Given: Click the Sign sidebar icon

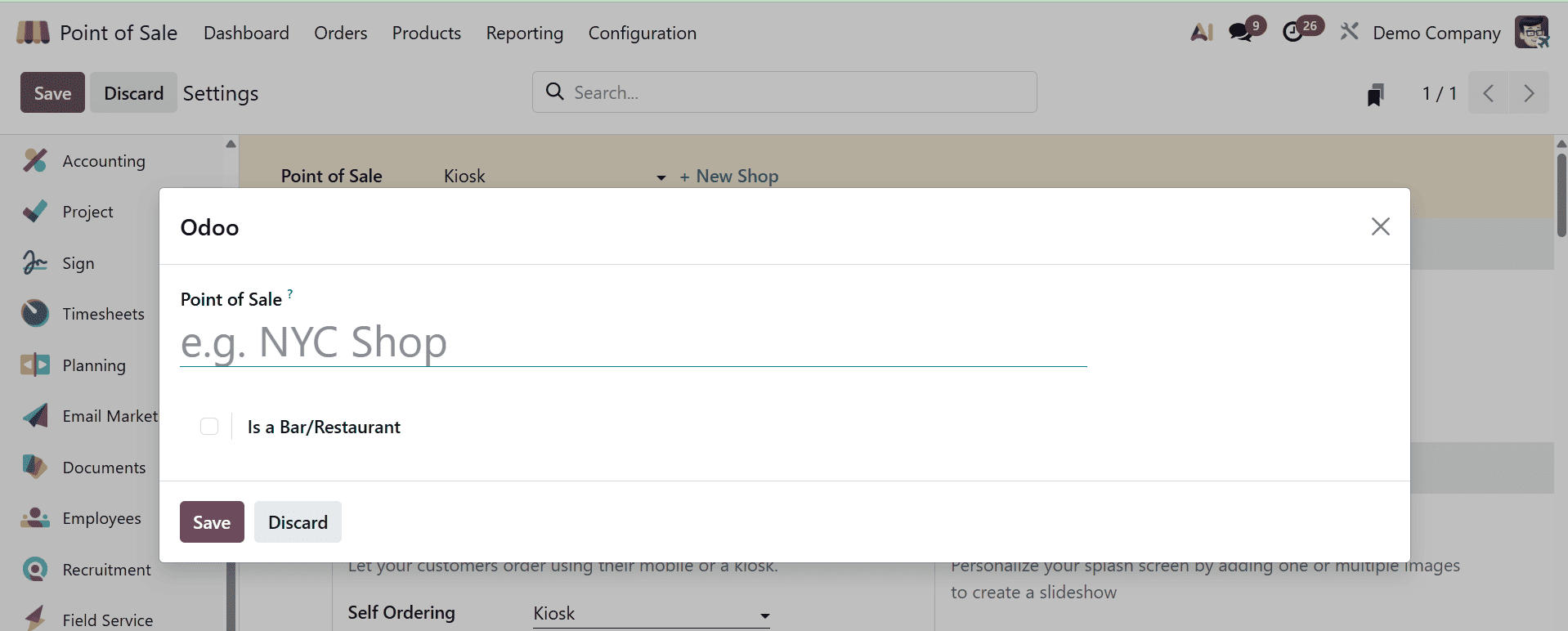Looking at the screenshot, I should [35, 262].
